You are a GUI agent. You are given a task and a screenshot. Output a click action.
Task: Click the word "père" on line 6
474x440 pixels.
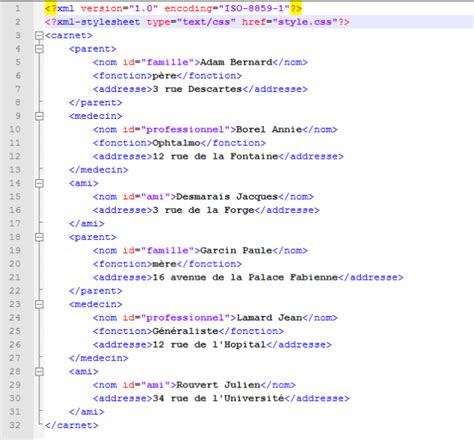[x=164, y=76]
